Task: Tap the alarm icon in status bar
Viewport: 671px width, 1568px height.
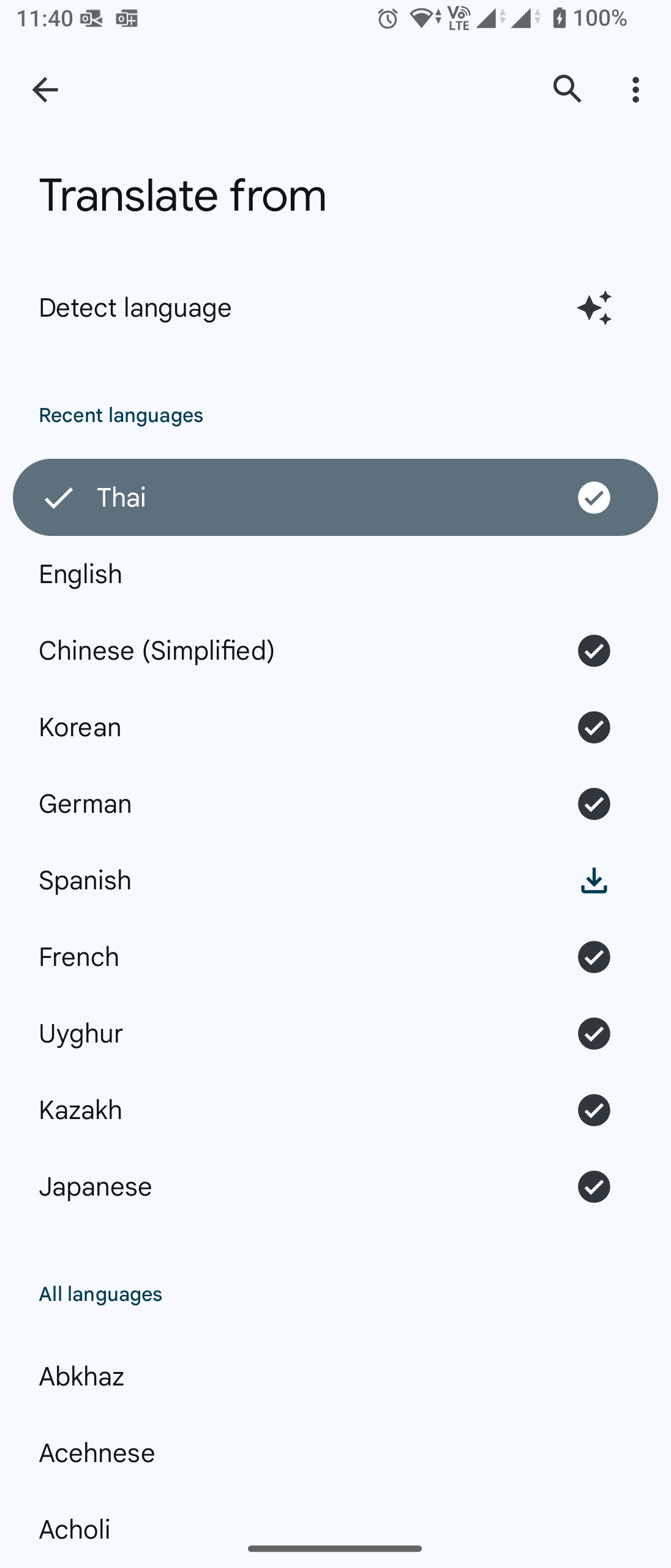Action: click(x=388, y=19)
